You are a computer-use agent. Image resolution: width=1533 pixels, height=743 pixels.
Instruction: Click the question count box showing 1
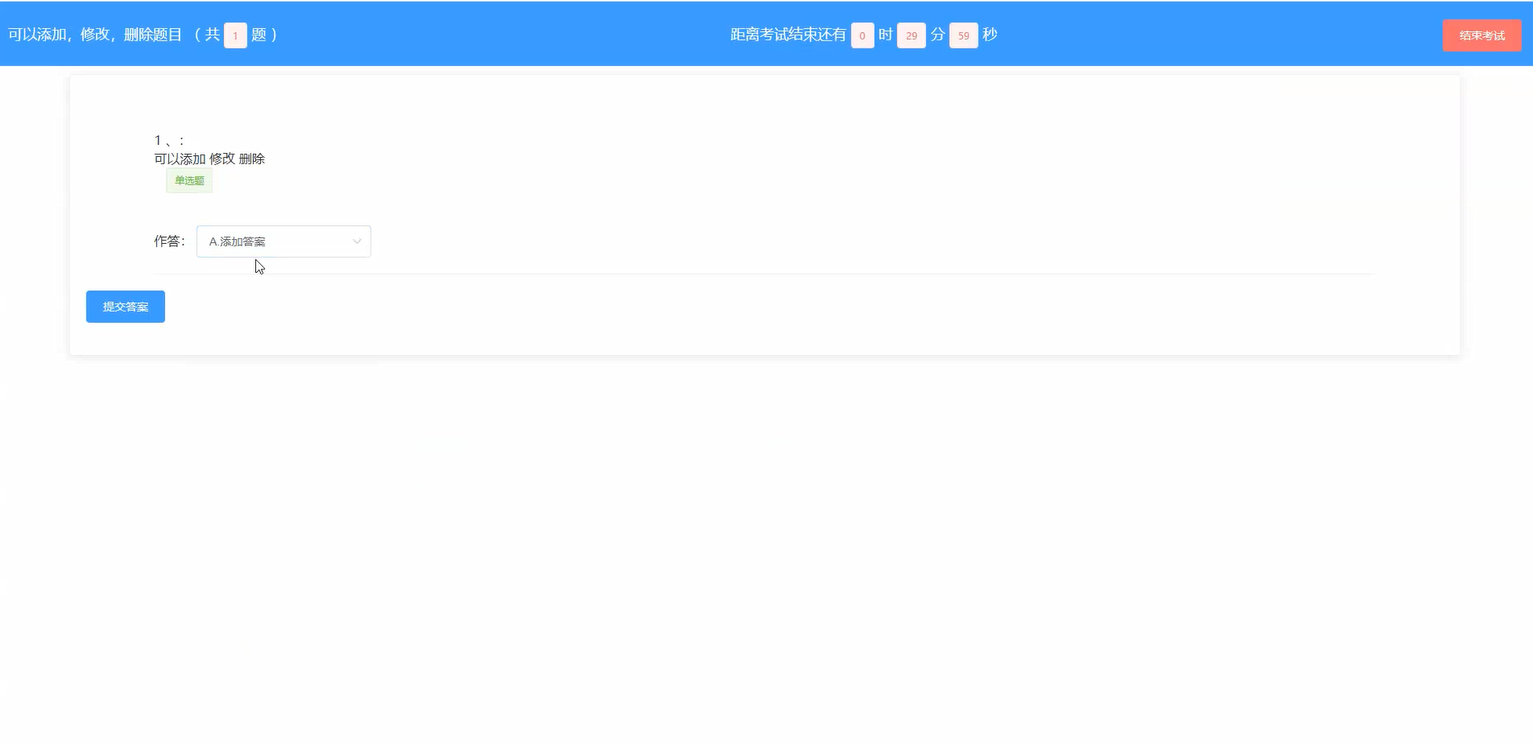235,35
